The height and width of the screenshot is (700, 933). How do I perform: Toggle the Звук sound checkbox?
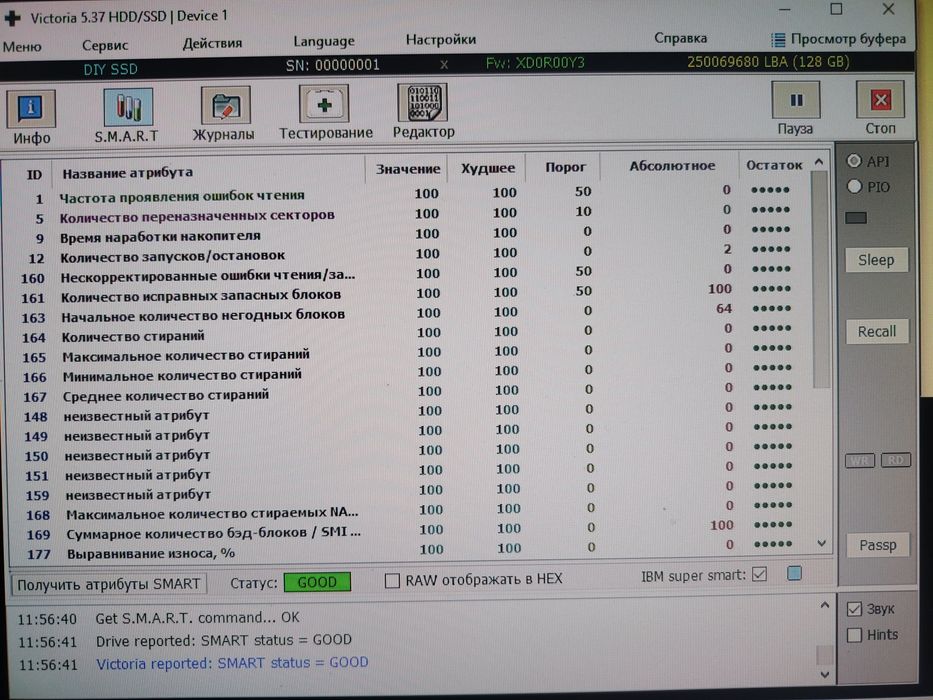(x=854, y=609)
